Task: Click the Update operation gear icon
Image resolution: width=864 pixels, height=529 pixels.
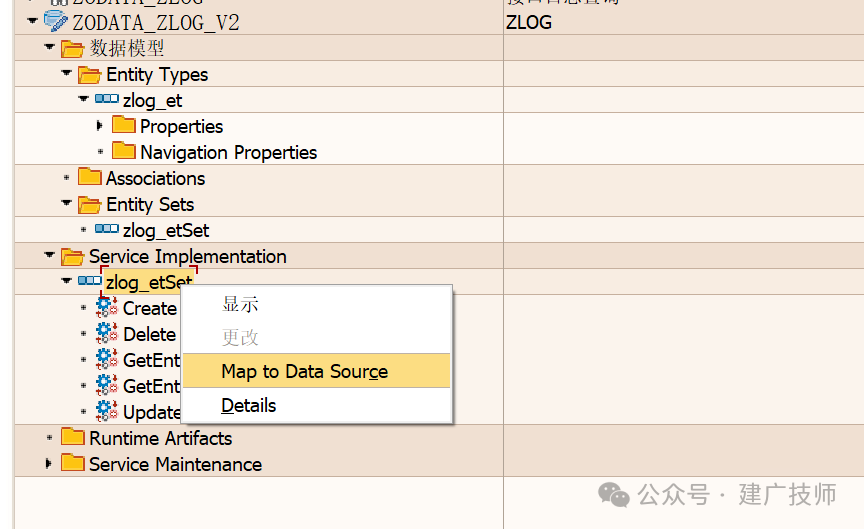Action: [107, 411]
